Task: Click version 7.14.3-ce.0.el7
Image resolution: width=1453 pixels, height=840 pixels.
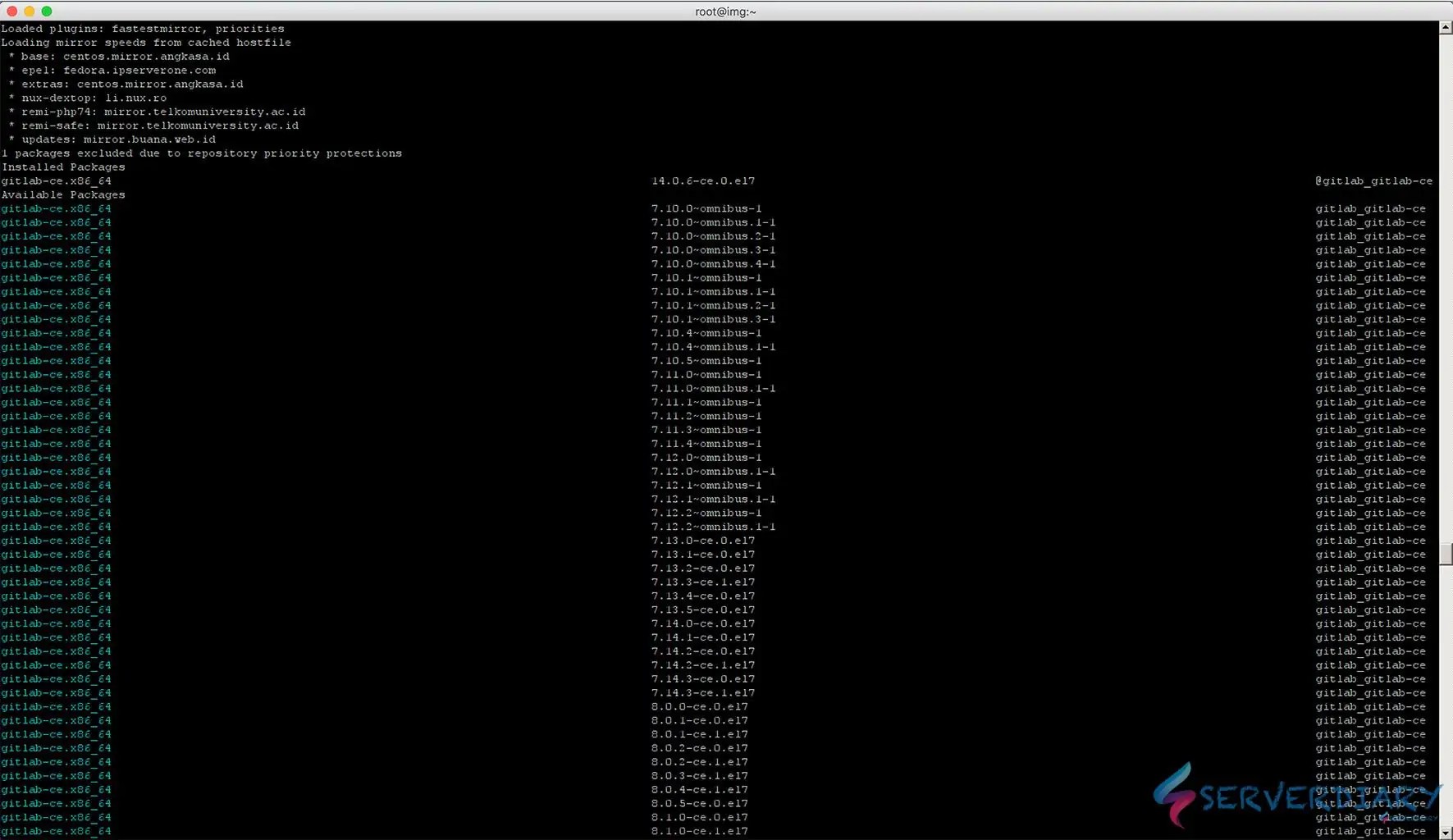Action: point(703,679)
